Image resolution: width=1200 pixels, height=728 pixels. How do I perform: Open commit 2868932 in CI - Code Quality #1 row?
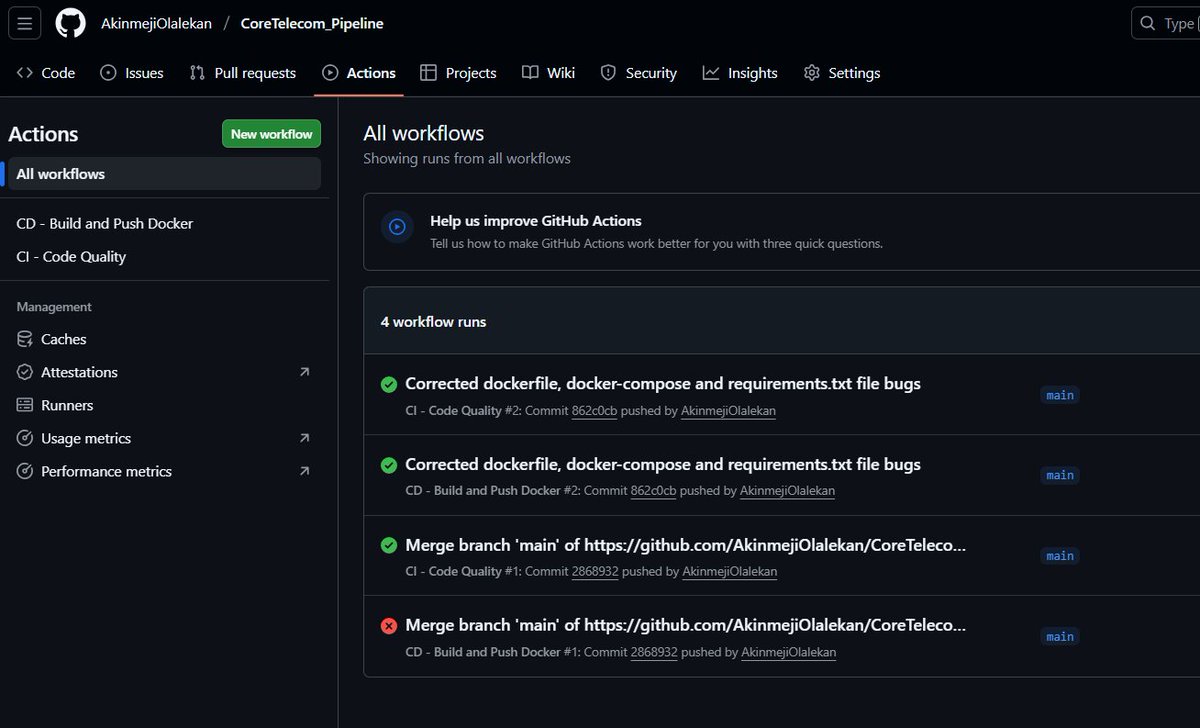(x=595, y=572)
